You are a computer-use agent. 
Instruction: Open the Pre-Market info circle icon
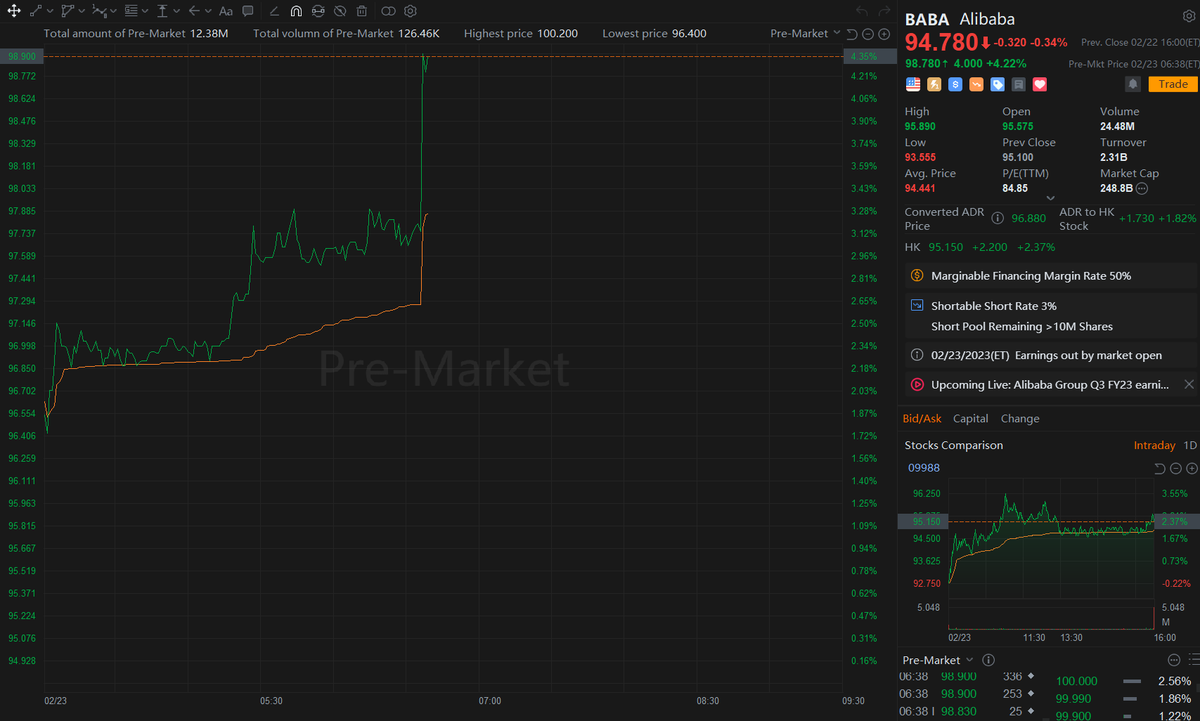click(x=988, y=660)
